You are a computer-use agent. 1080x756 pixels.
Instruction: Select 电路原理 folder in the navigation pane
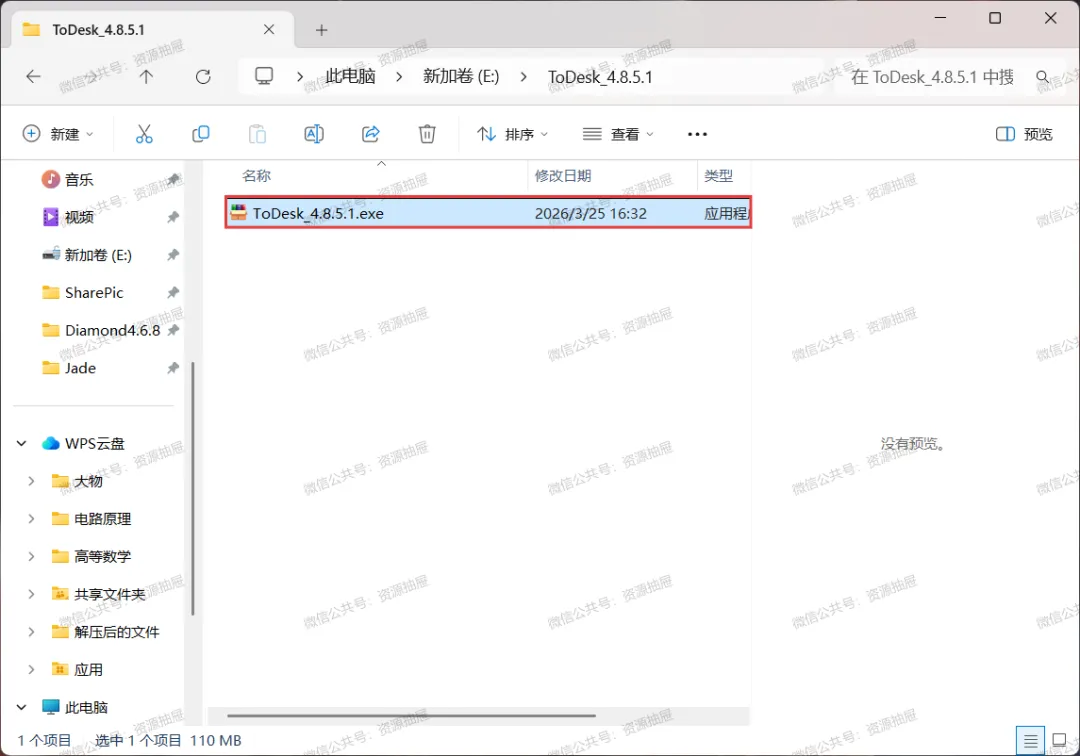102,519
